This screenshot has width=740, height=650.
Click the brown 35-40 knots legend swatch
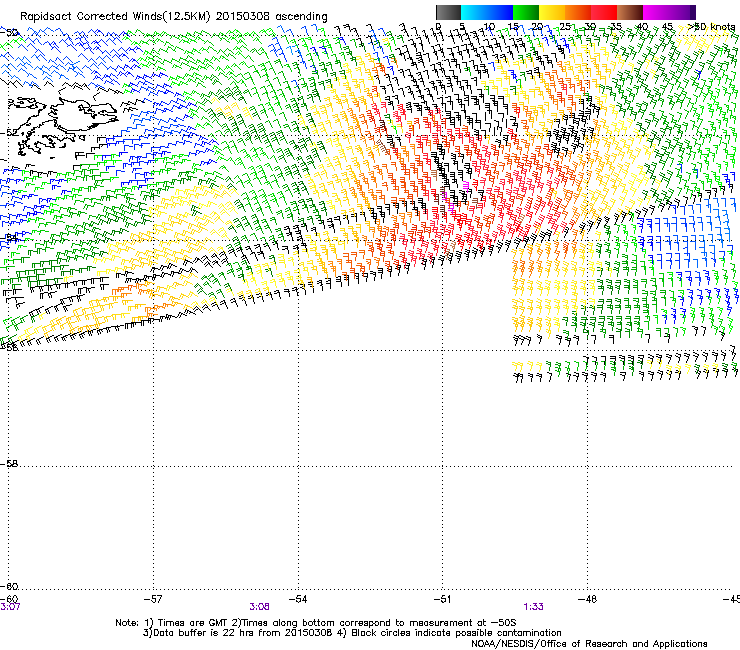[630, 12]
